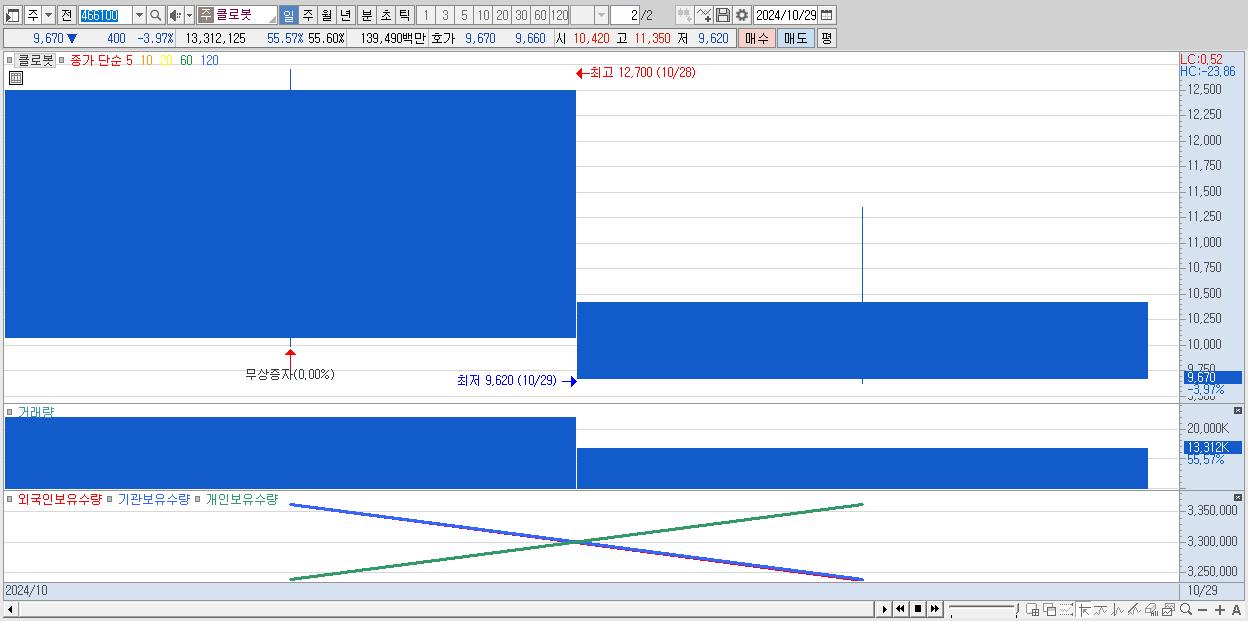Play the chart replay
The width and height of the screenshot is (1248, 621).
(x=884, y=609)
